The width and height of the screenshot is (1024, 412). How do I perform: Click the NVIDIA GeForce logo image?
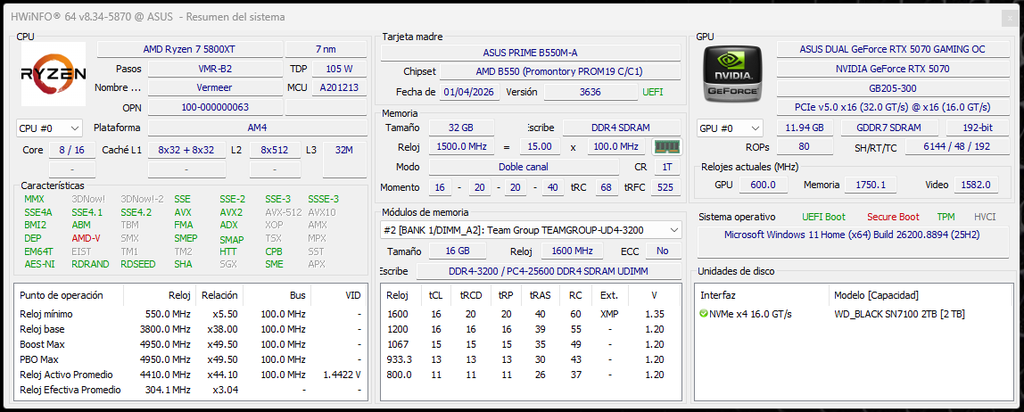(732, 72)
